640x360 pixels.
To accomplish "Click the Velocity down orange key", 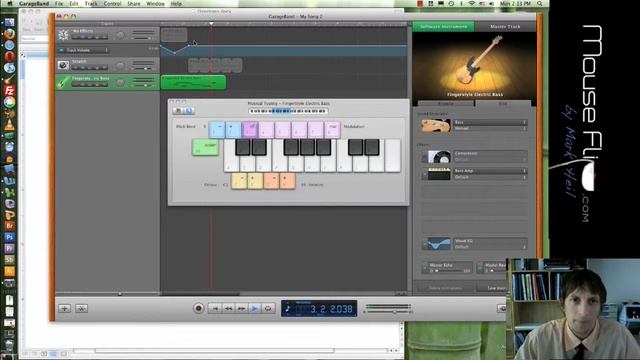I will [x=271, y=181].
